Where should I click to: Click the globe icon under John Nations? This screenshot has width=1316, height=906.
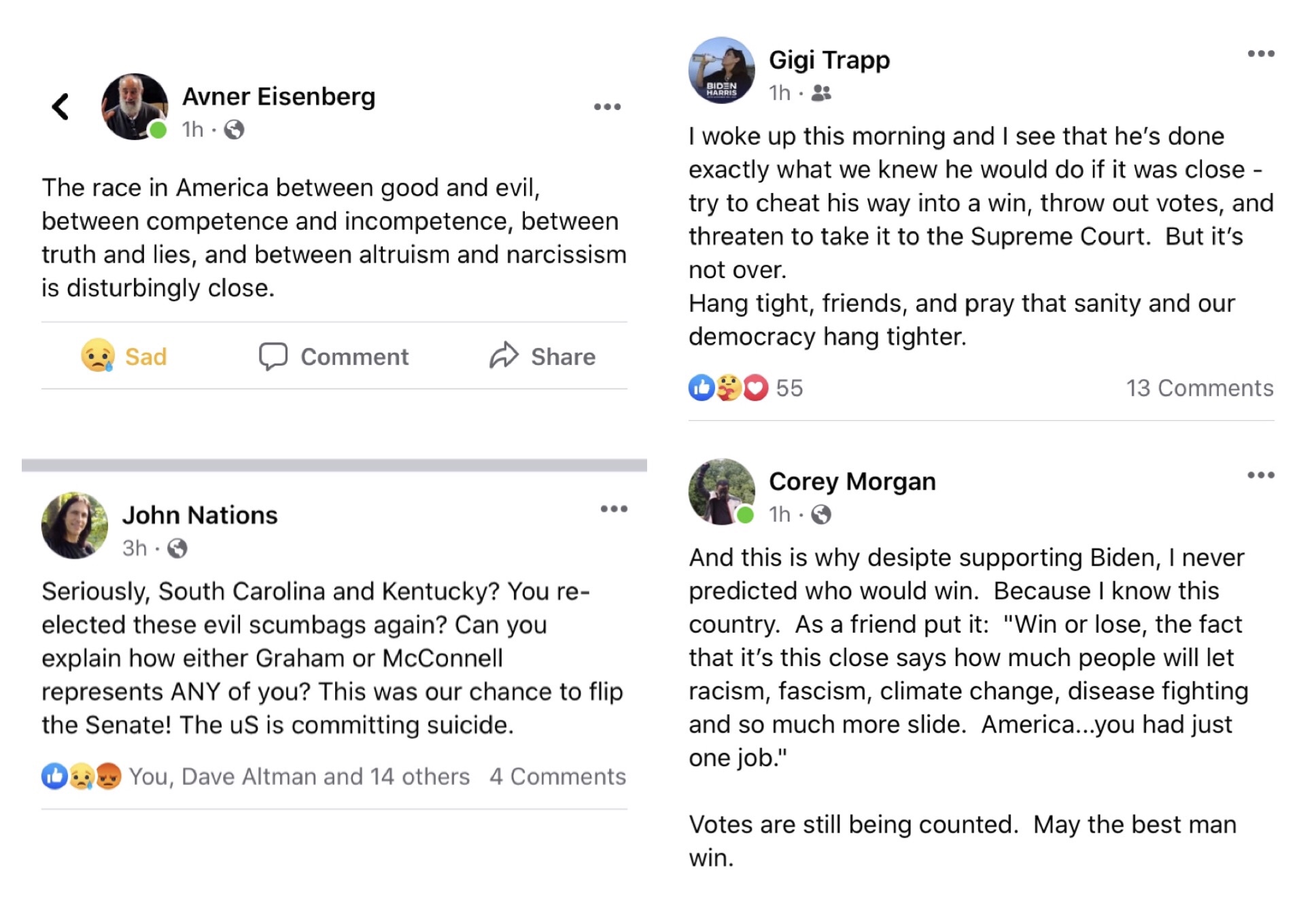tap(177, 548)
